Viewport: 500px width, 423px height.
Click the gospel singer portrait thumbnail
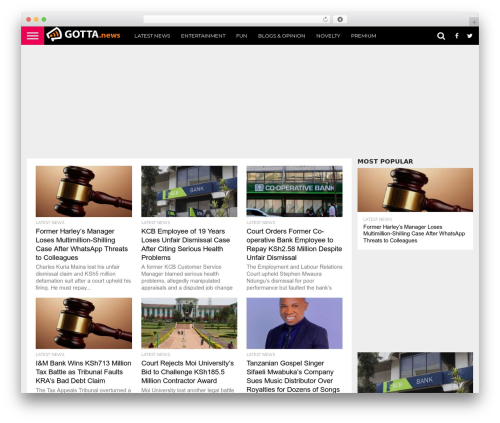(x=294, y=323)
